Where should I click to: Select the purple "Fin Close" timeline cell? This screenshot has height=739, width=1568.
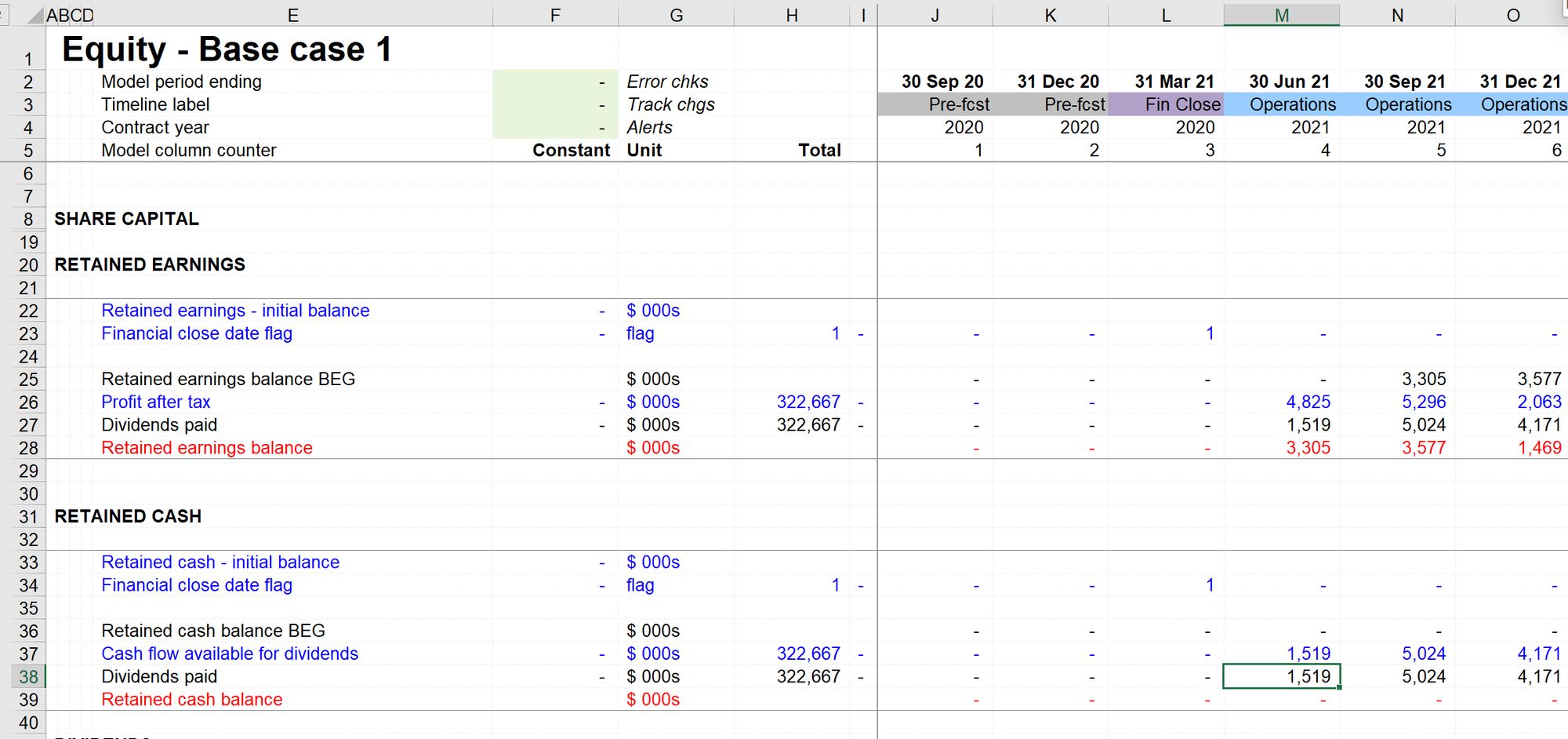1166,104
